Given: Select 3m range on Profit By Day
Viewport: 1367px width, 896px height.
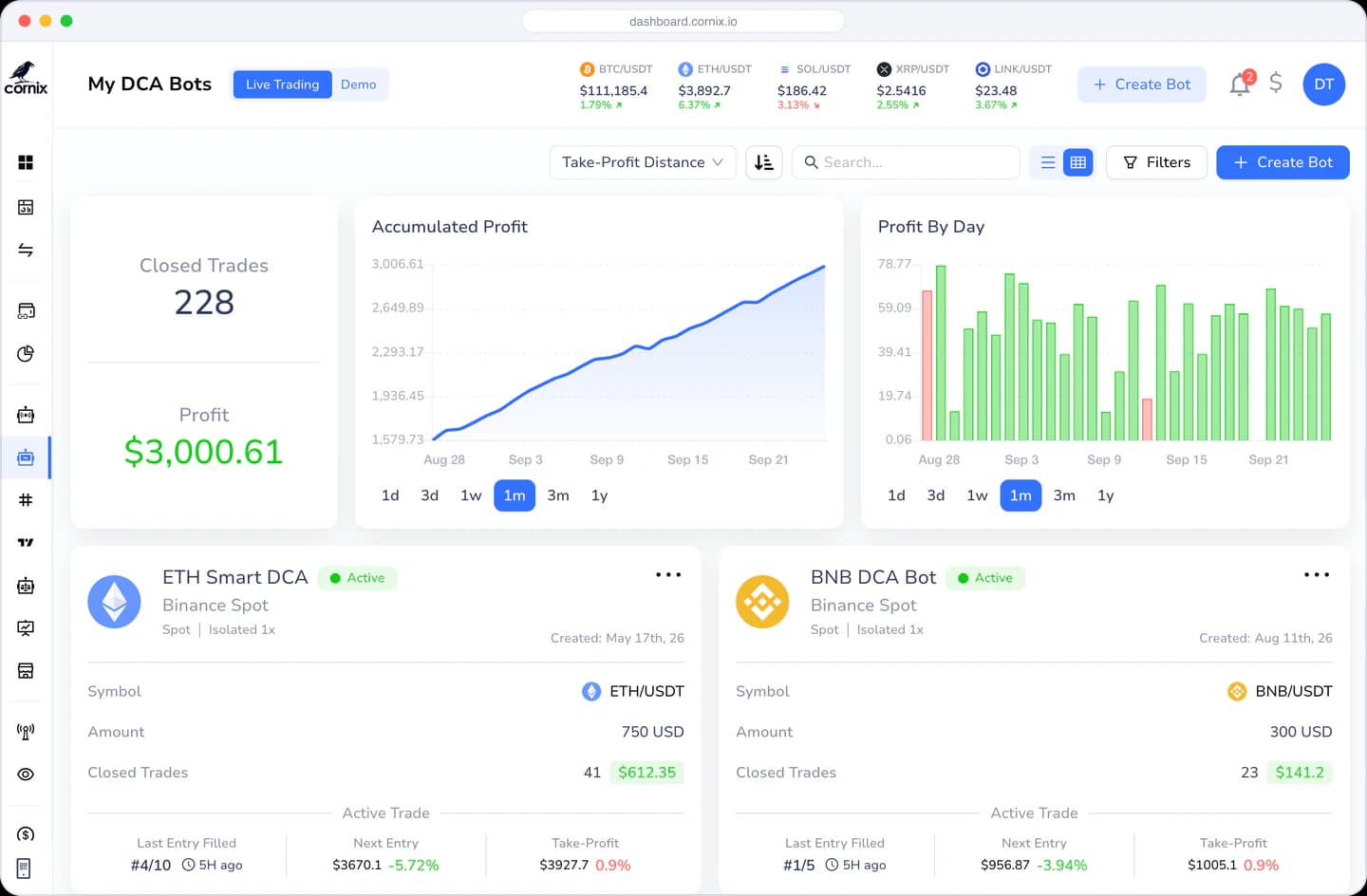Looking at the screenshot, I should pos(1064,495).
